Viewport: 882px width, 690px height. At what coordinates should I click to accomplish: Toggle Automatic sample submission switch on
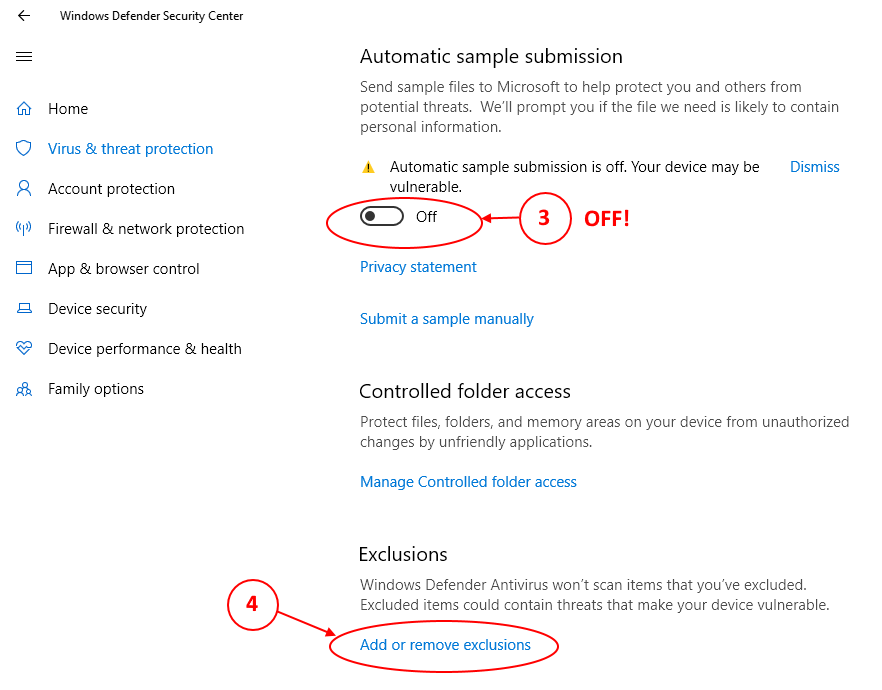click(382, 216)
